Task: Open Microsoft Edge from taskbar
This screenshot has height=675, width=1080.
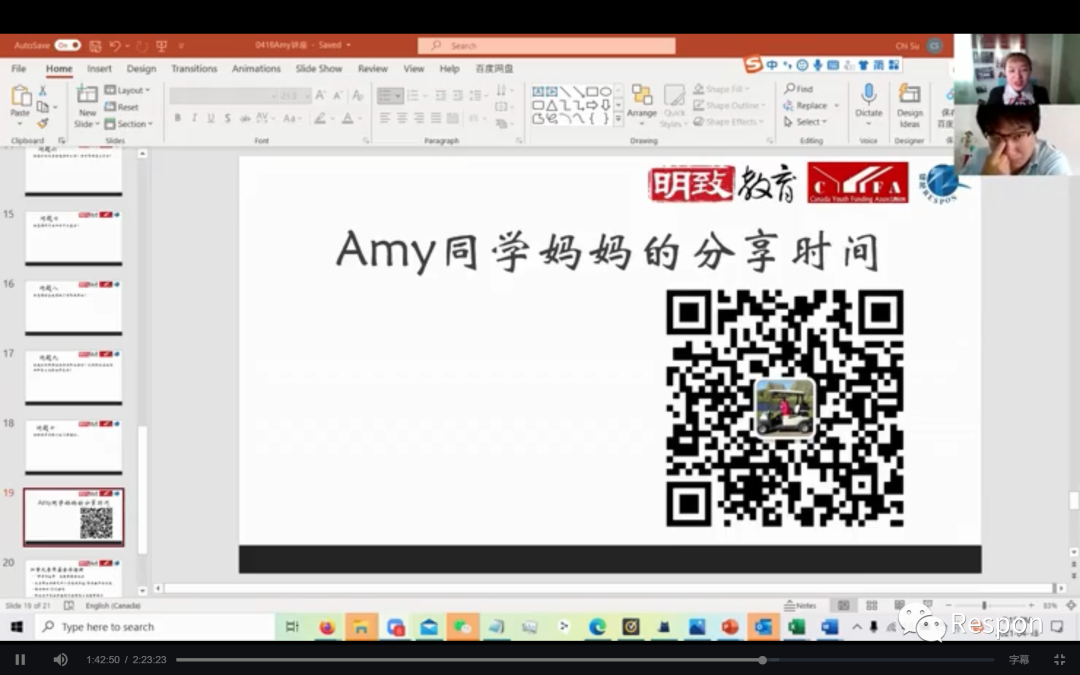Action: [x=597, y=627]
